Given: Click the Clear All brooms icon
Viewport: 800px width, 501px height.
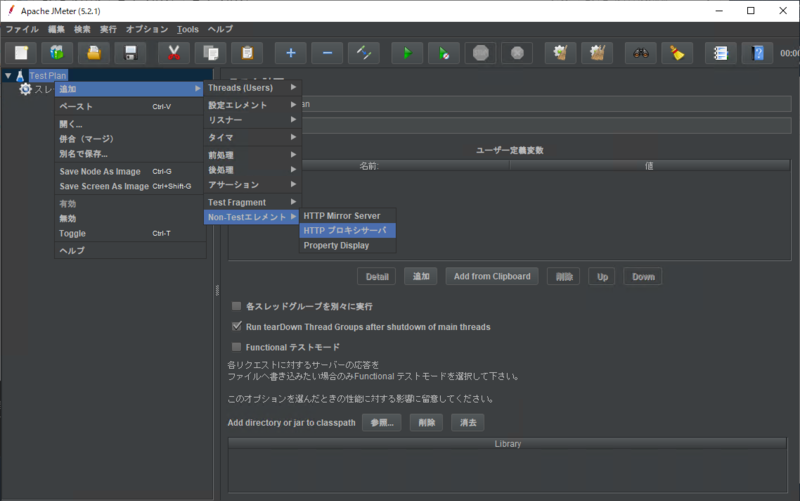Looking at the screenshot, I should pos(597,53).
